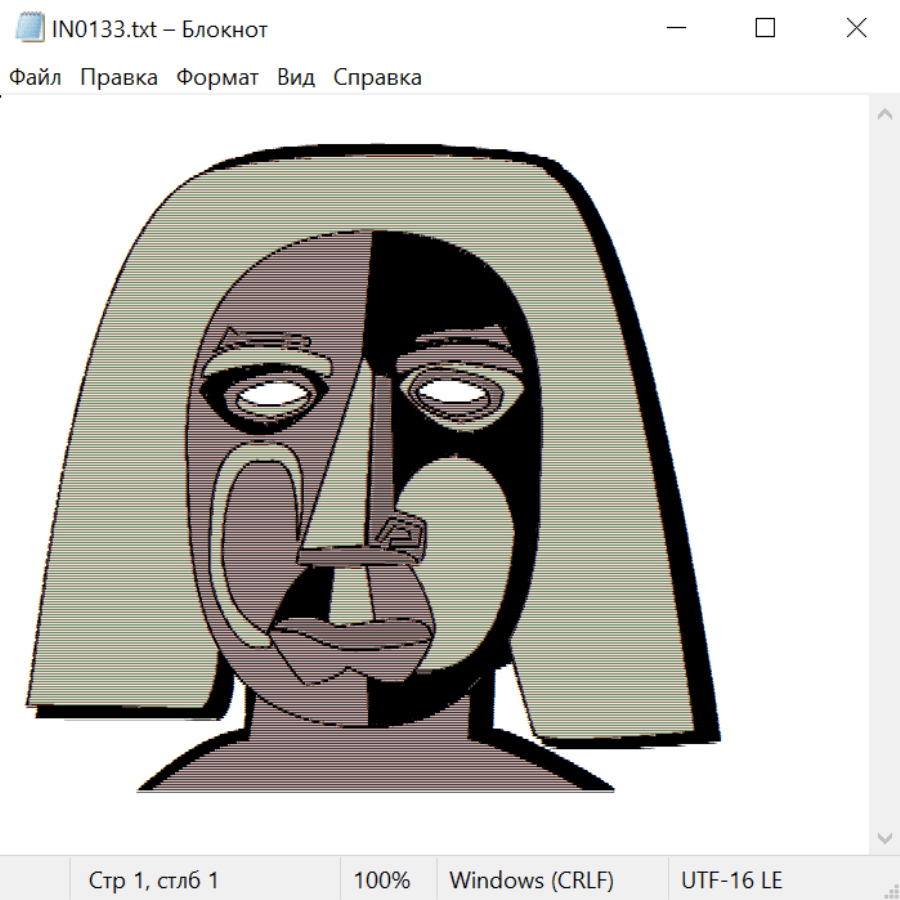Click the 100% zoom indicator
Image resolution: width=900 pixels, height=900 pixels.
click(x=382, y=880)
